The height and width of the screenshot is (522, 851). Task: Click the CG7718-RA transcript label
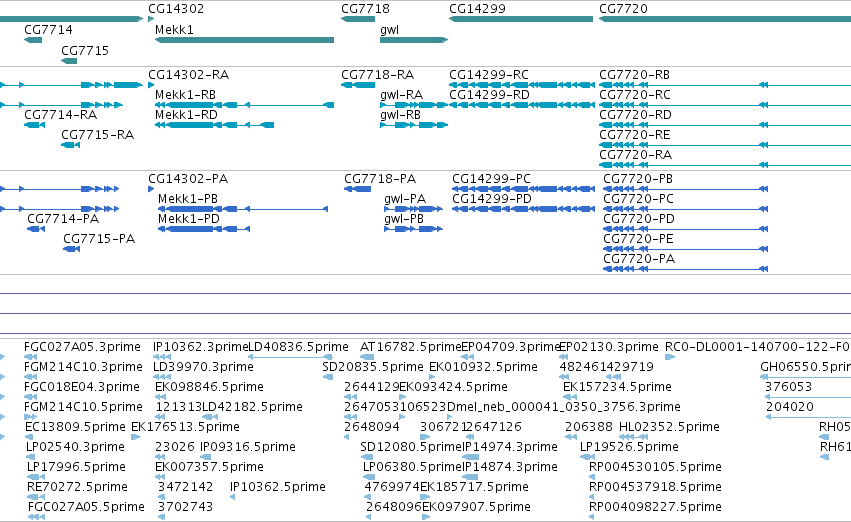point(377,74)
